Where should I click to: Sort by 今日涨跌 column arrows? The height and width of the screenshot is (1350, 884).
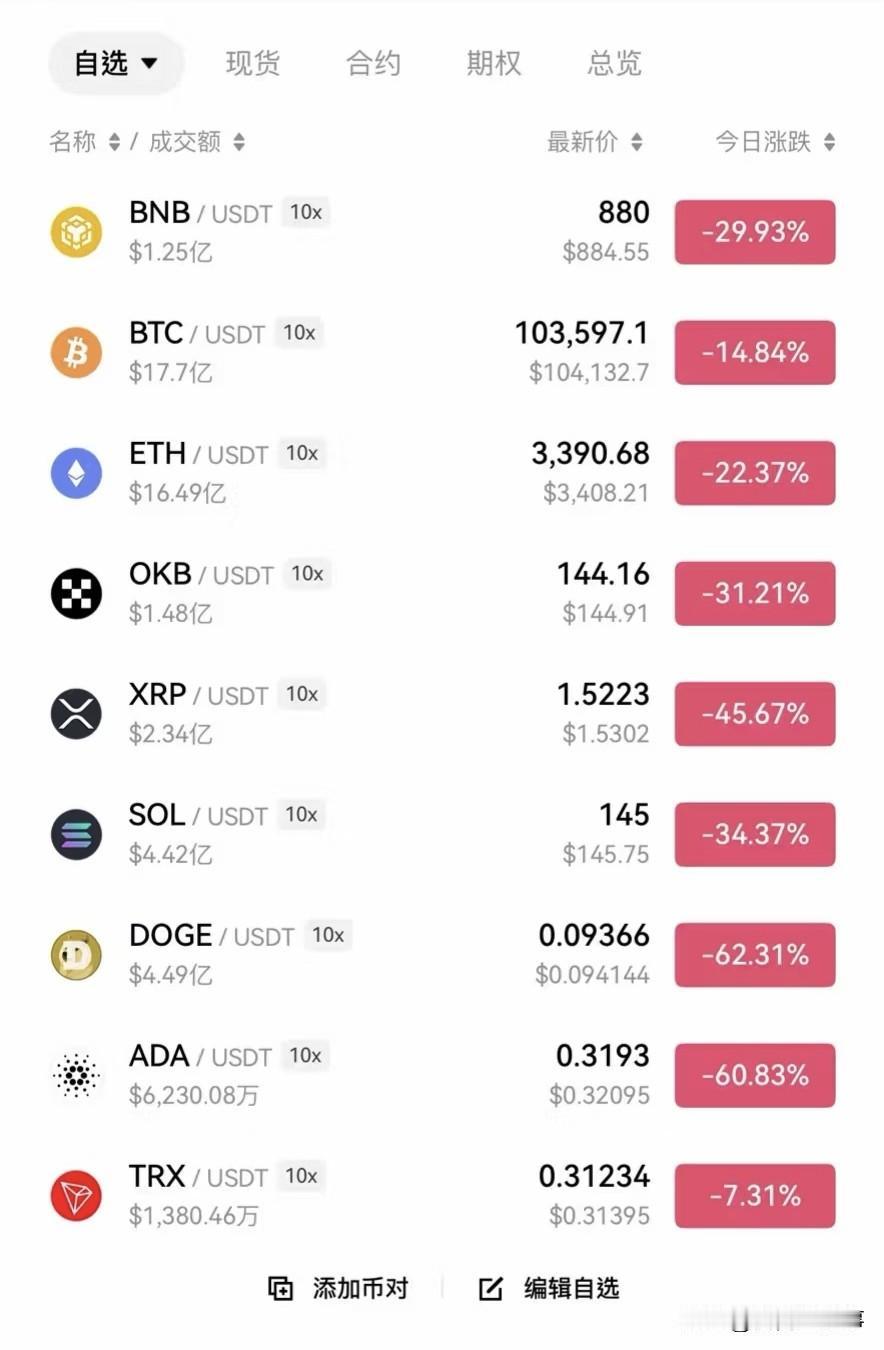[x=829, y=143]
